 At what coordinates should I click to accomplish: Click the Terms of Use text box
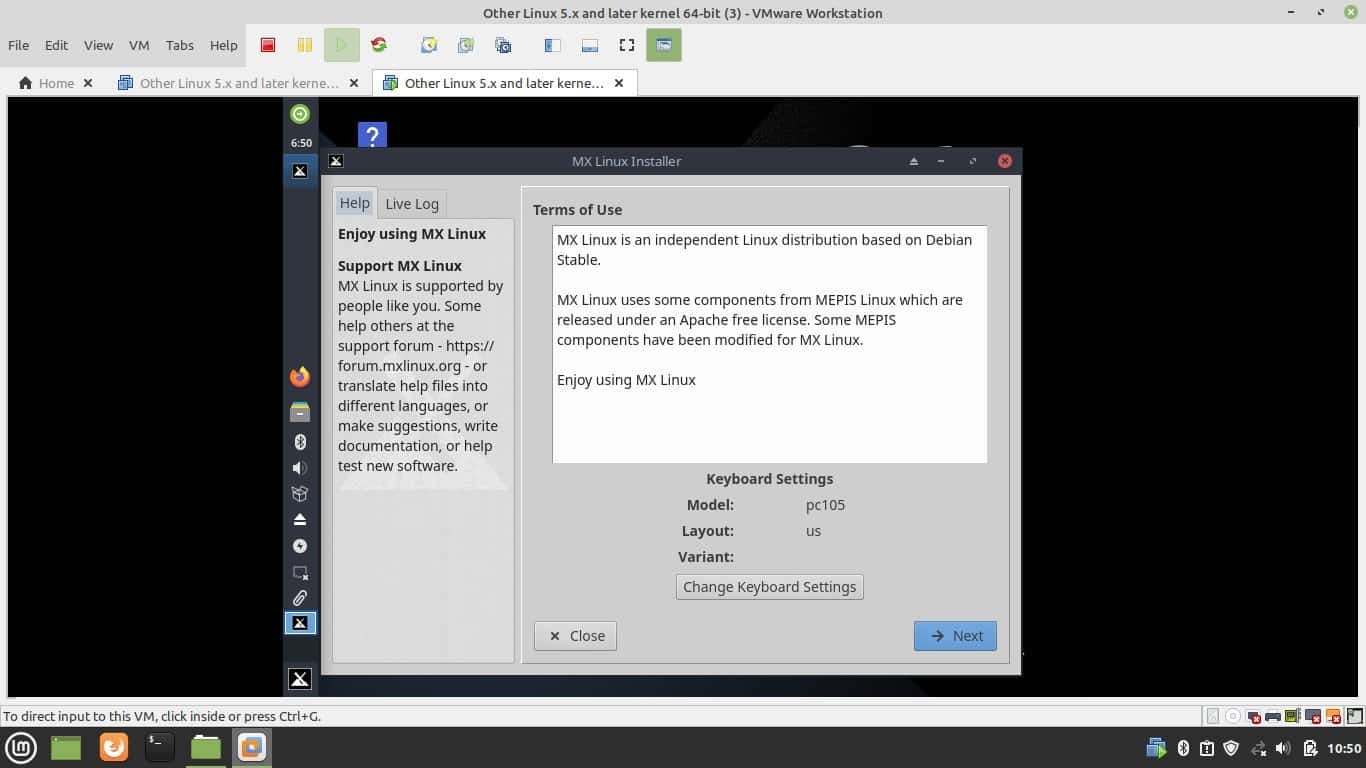tap(770, 344)
